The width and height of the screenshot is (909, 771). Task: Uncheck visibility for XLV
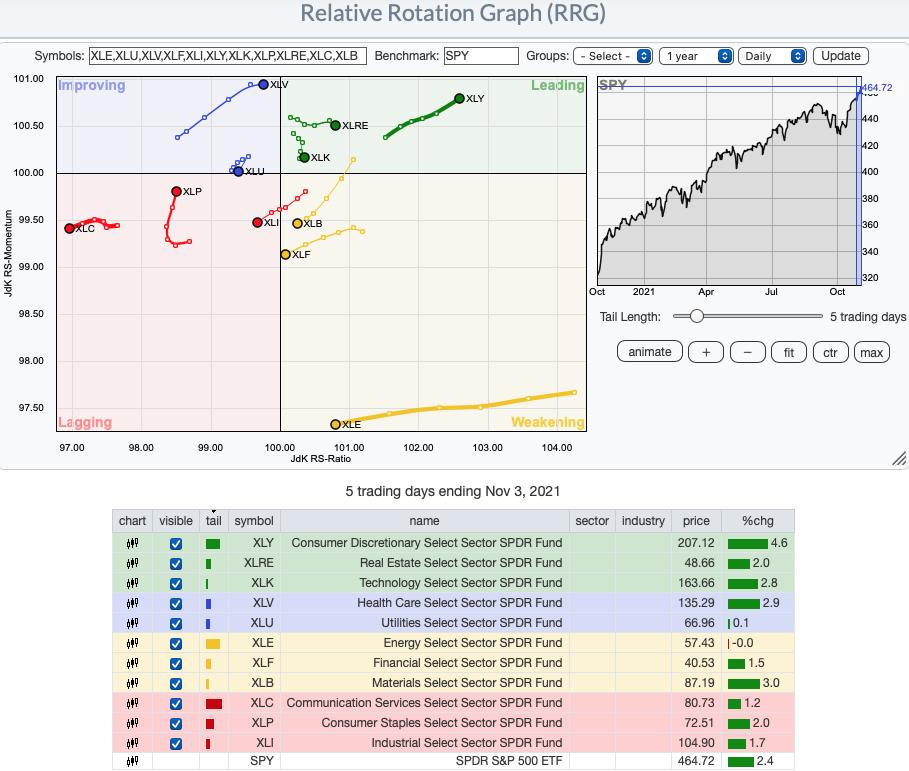pos(176,603)
